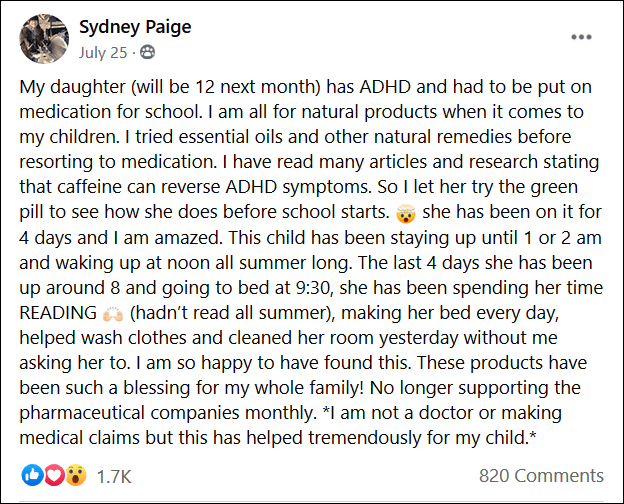The width and height of the screenshot is (624, 504).
Task: View the 820 Comments thread
Action: point(541,475)
